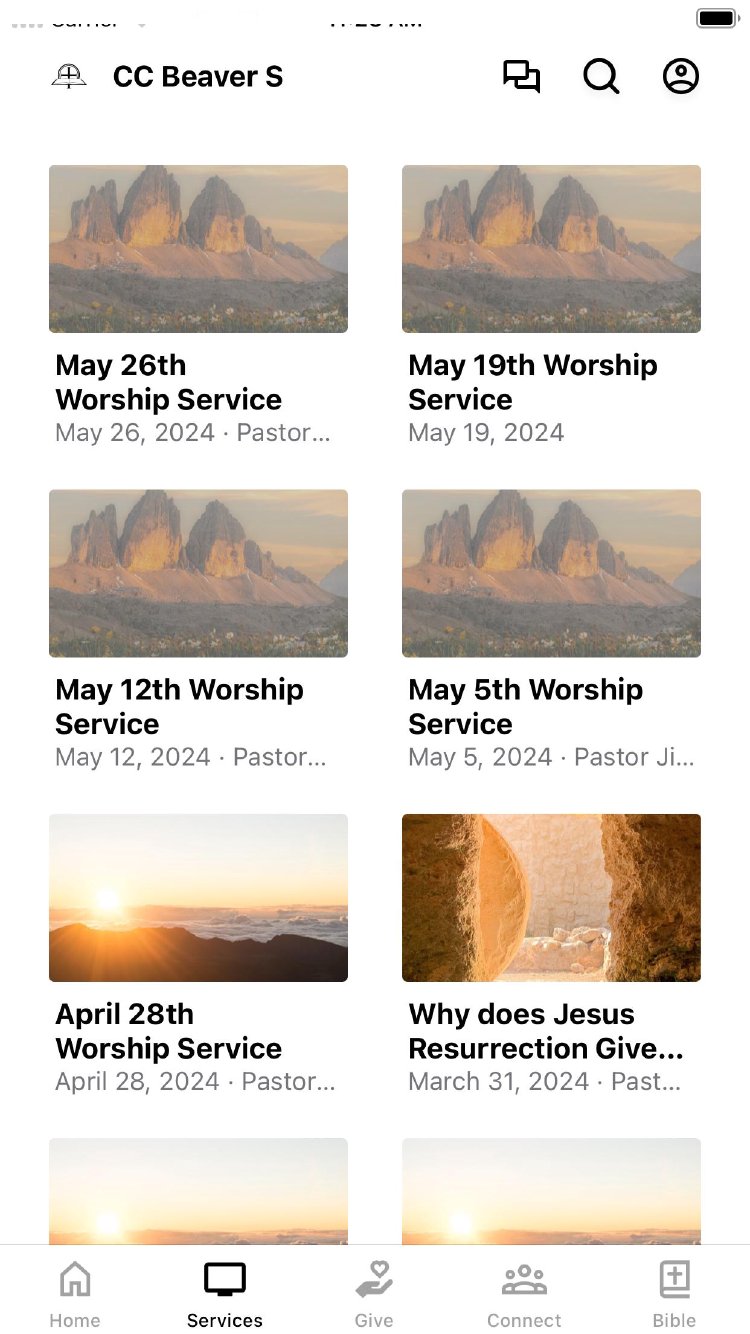Tap the Home house icon

point(75,1280)
